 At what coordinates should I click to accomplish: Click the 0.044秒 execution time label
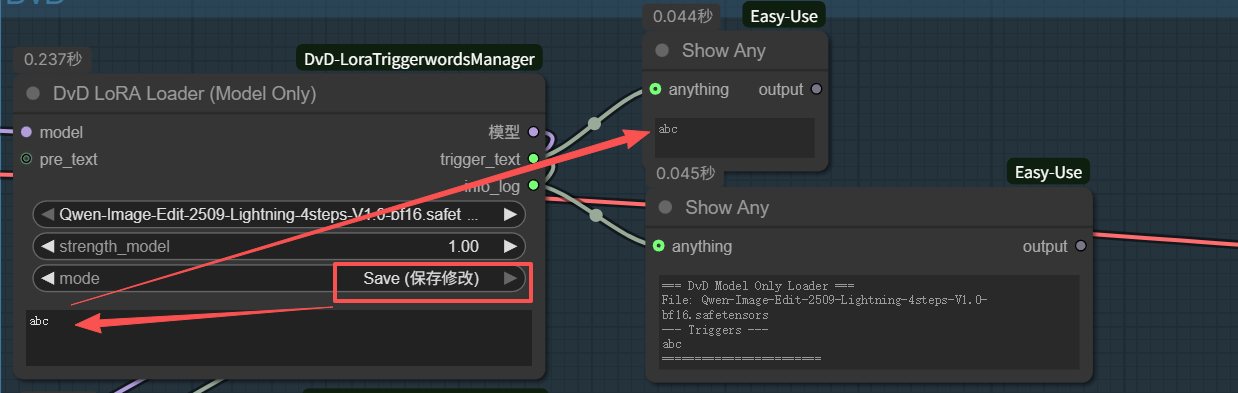[682, 16]
